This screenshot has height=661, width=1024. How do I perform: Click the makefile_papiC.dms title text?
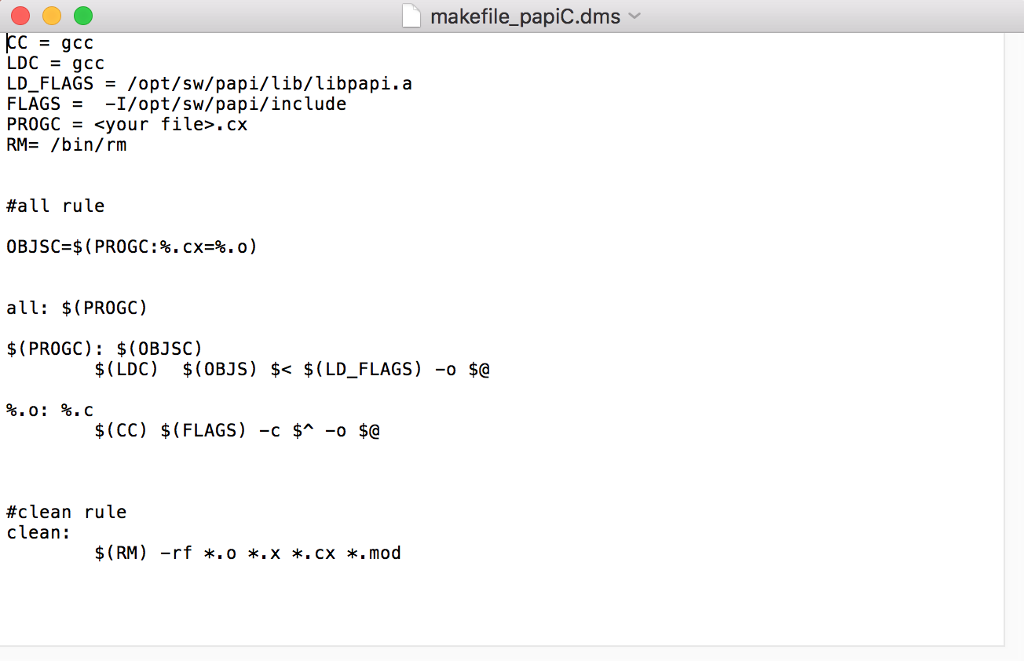click(530, 16)
